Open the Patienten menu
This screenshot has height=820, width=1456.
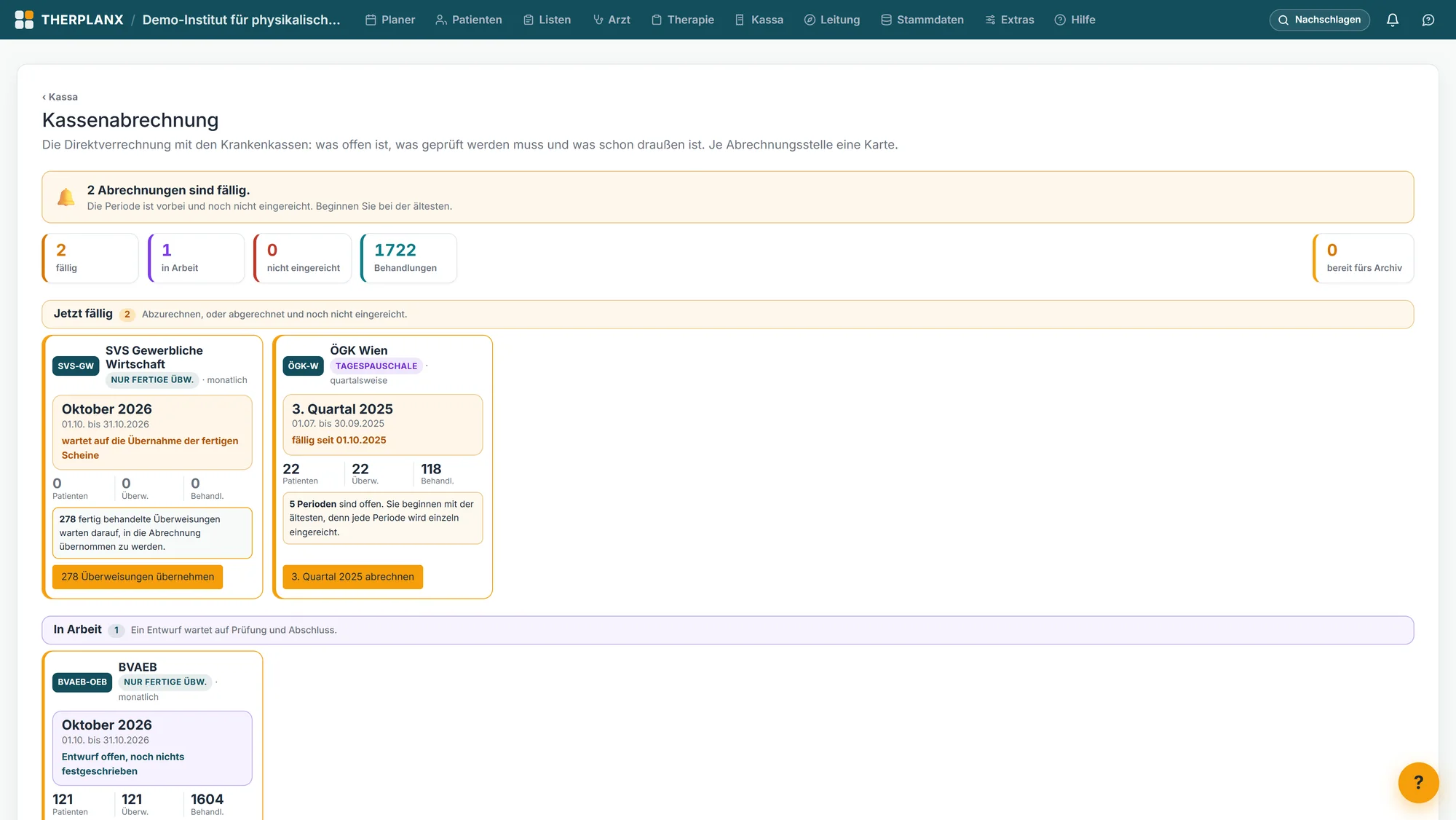(469, 20)
